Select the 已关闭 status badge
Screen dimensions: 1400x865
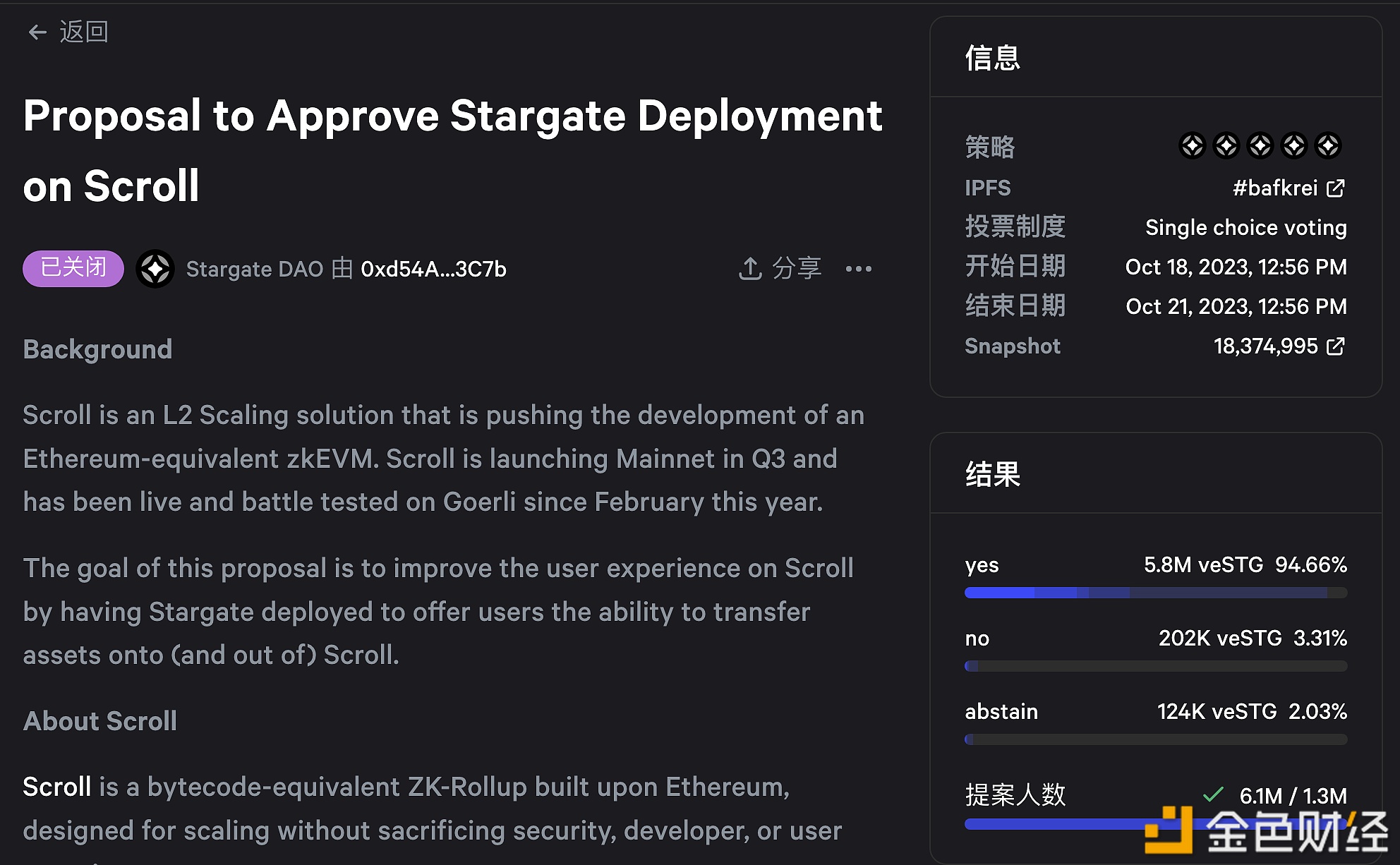[x=73, y=268]
